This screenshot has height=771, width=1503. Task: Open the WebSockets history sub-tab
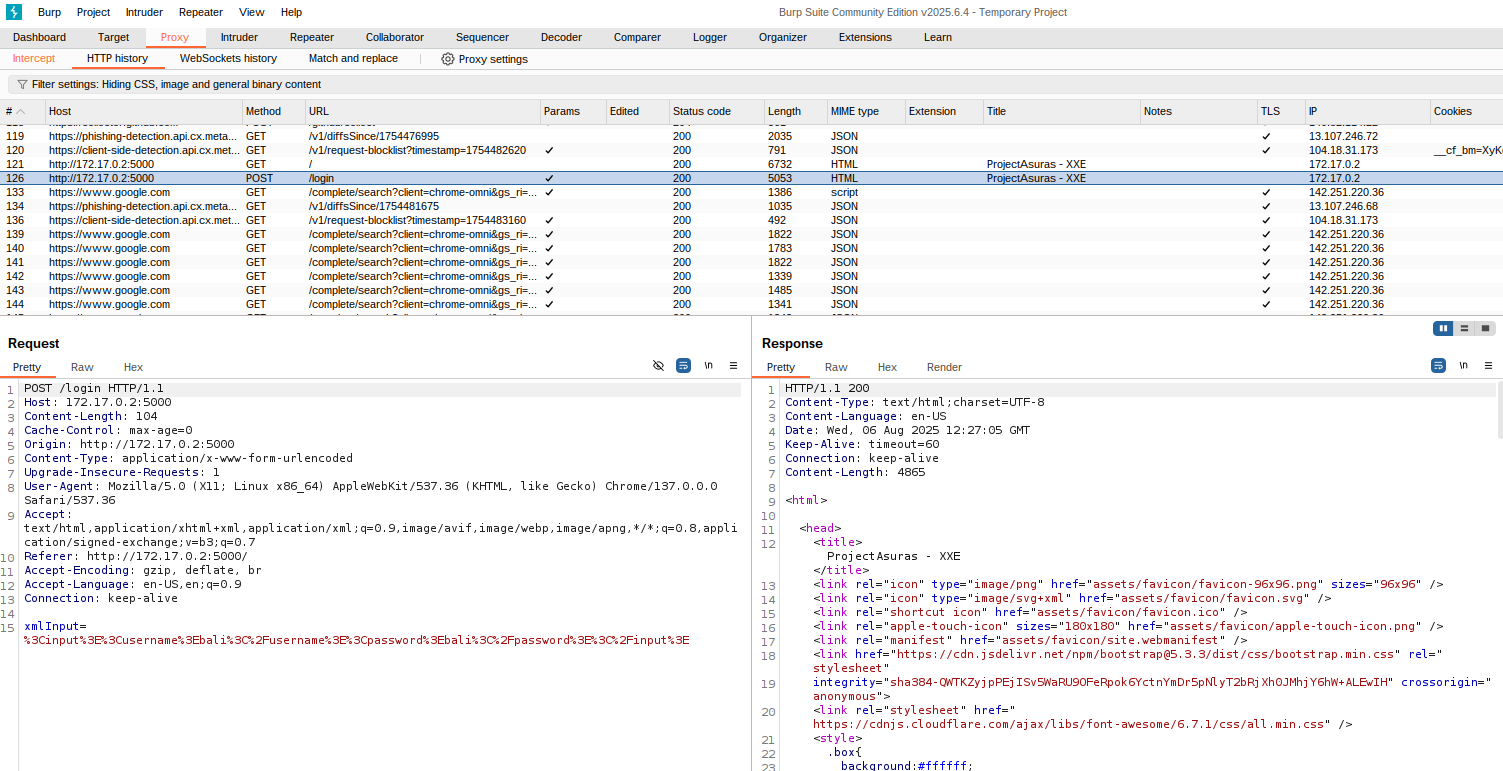228,58
